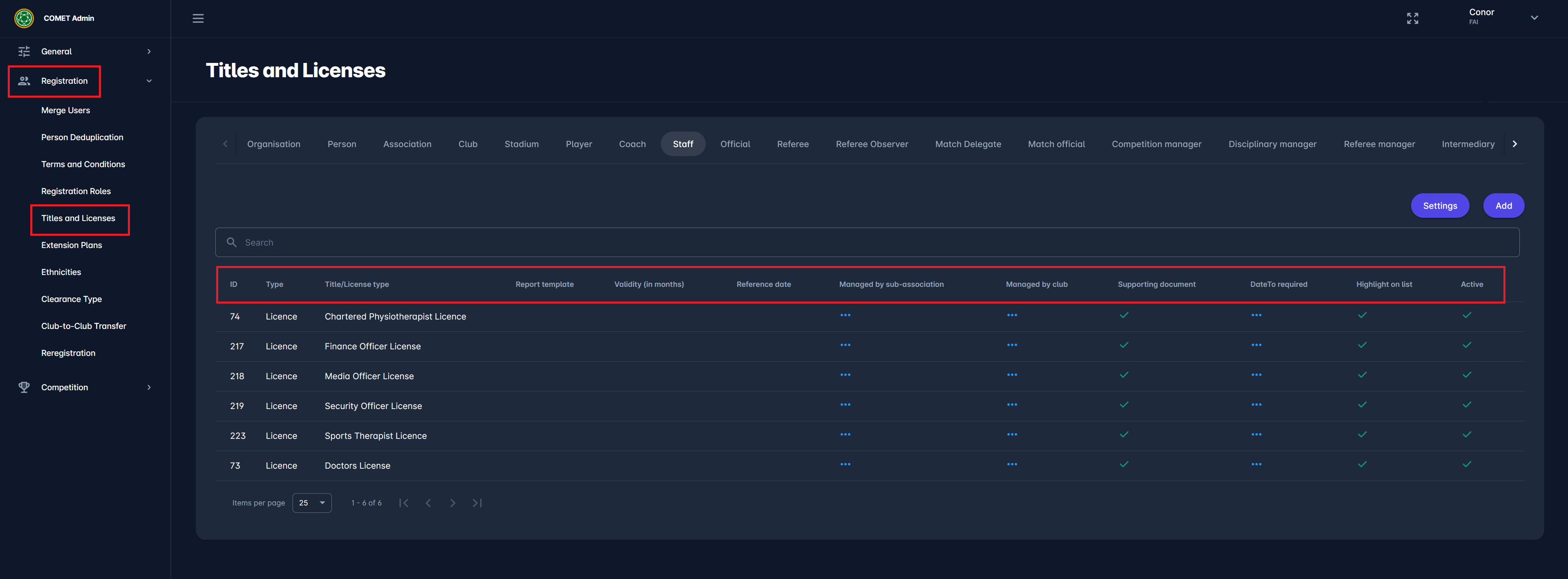This screenshot has height=579, width=1568.
Task: Toggle Supporting document for Finance Officer License
Action: (x=1124, y=345)
